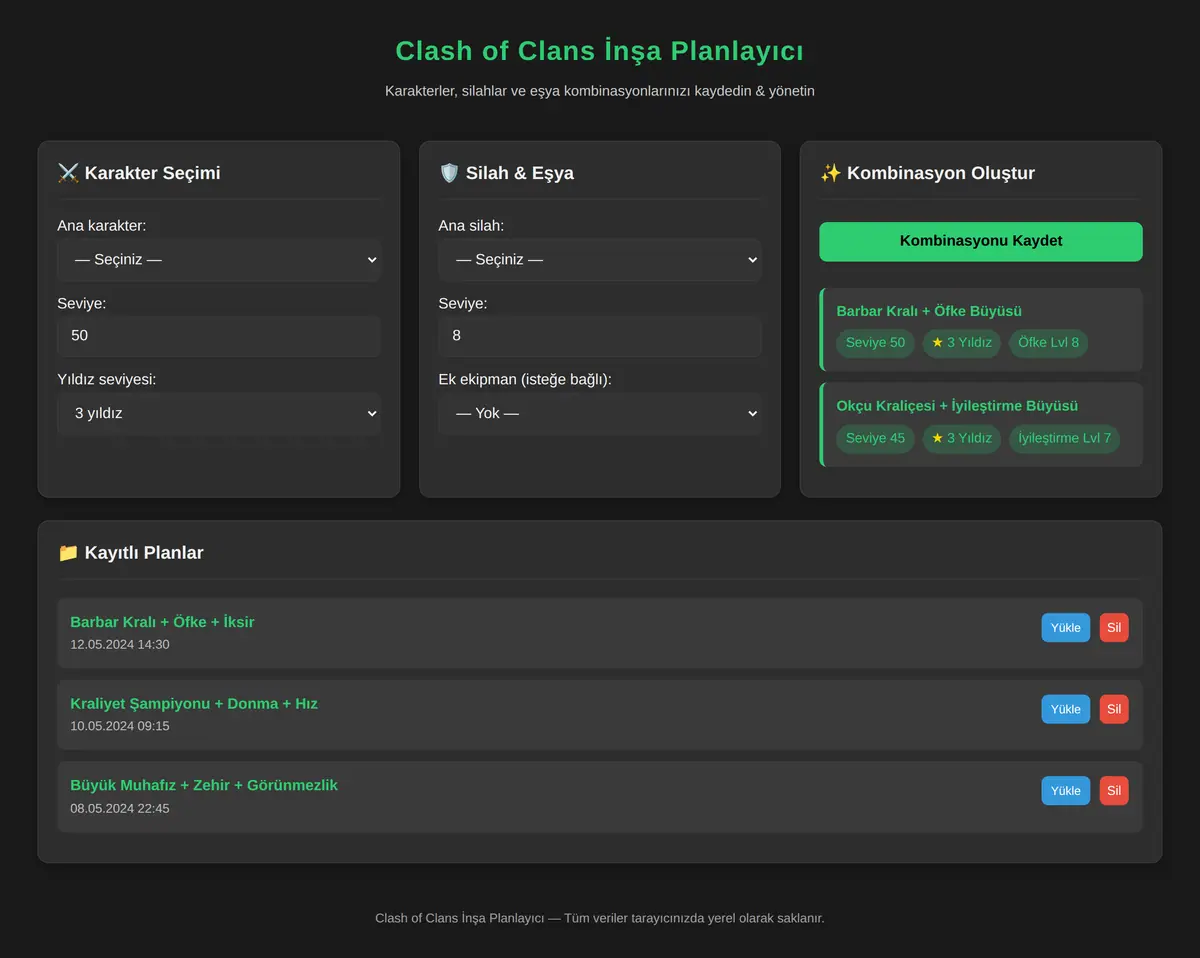This screenshot has height=958, width=1200.
Task: Load the Barbar Kralı + Öfke + İksir plan
Action: (x=1066, y=628)
